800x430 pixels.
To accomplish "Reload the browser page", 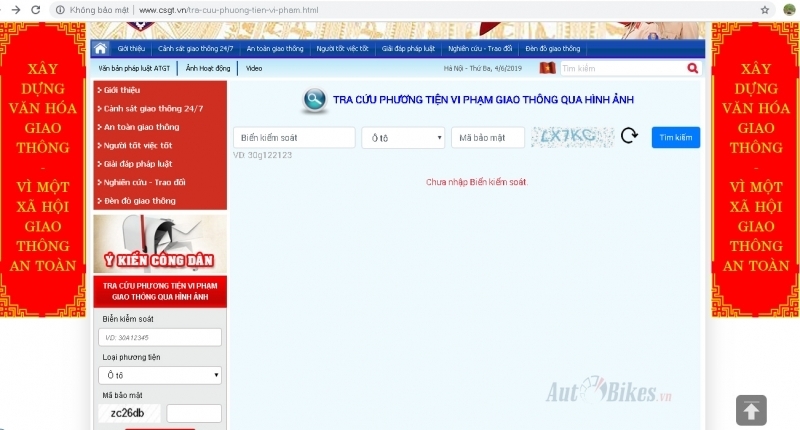I will [x=36, y=10].
